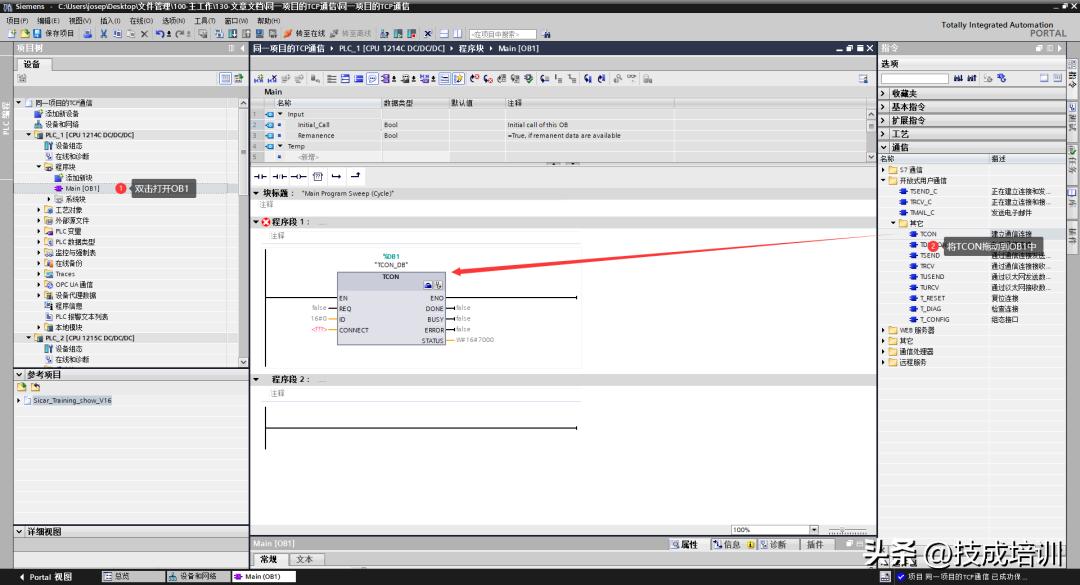Insert an output coil instruction
Viewport: 1080px width, 585px height.
tap(299, 176)
